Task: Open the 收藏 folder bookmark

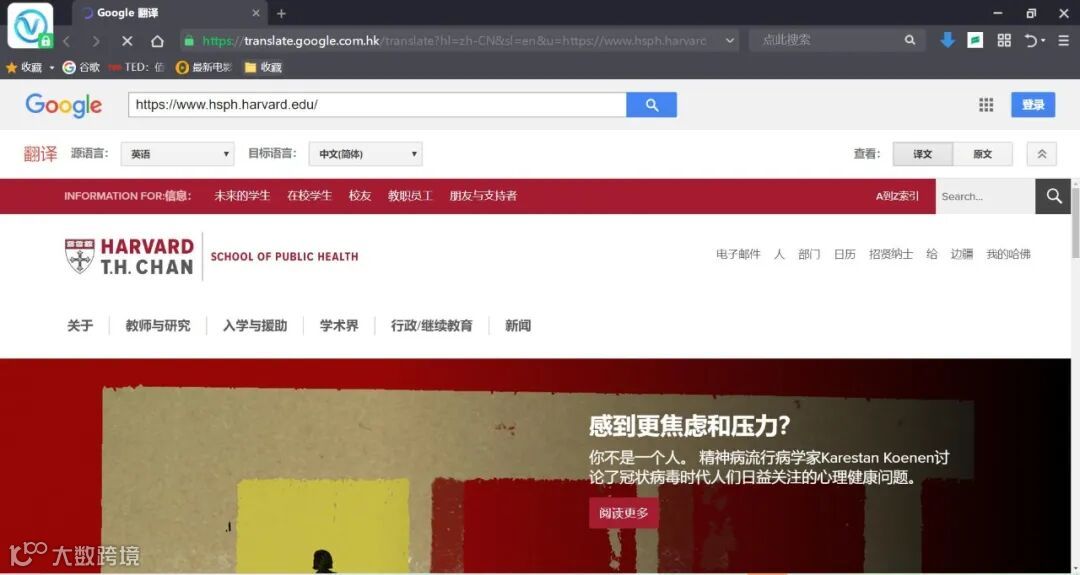Action: pyautogui.click(x=263, y=67)
